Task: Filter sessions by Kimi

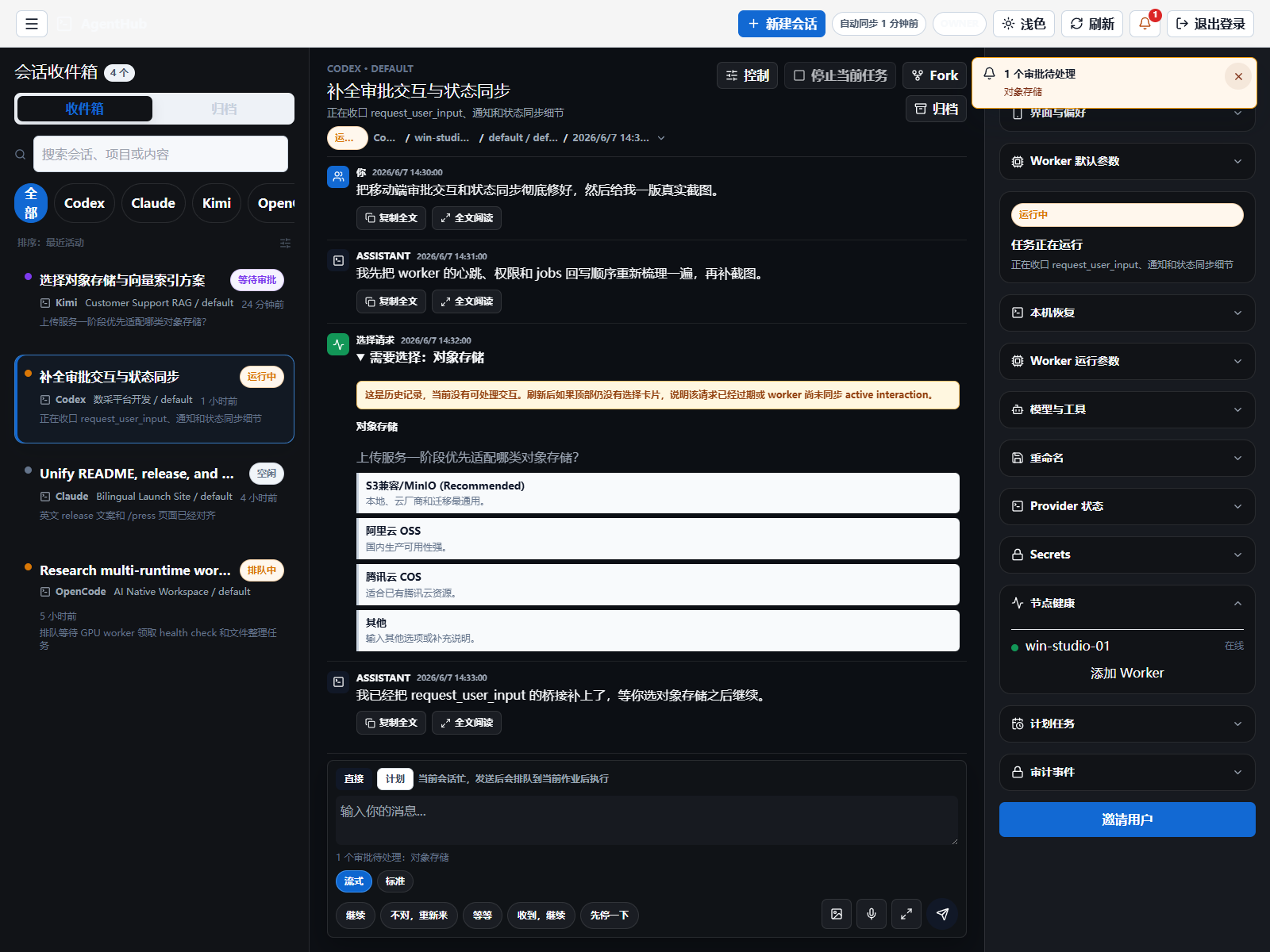Action: tap(217, 203)
